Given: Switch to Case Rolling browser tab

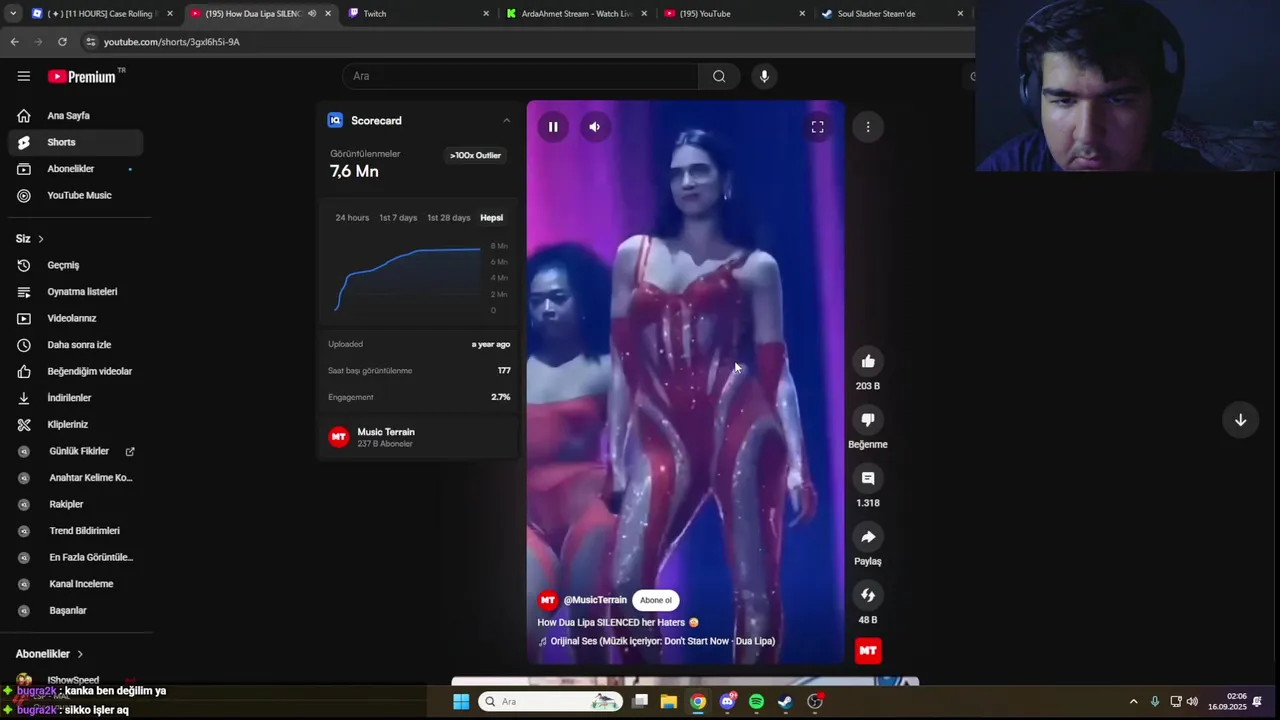Looking at the screenshot, I should (103, 14).
